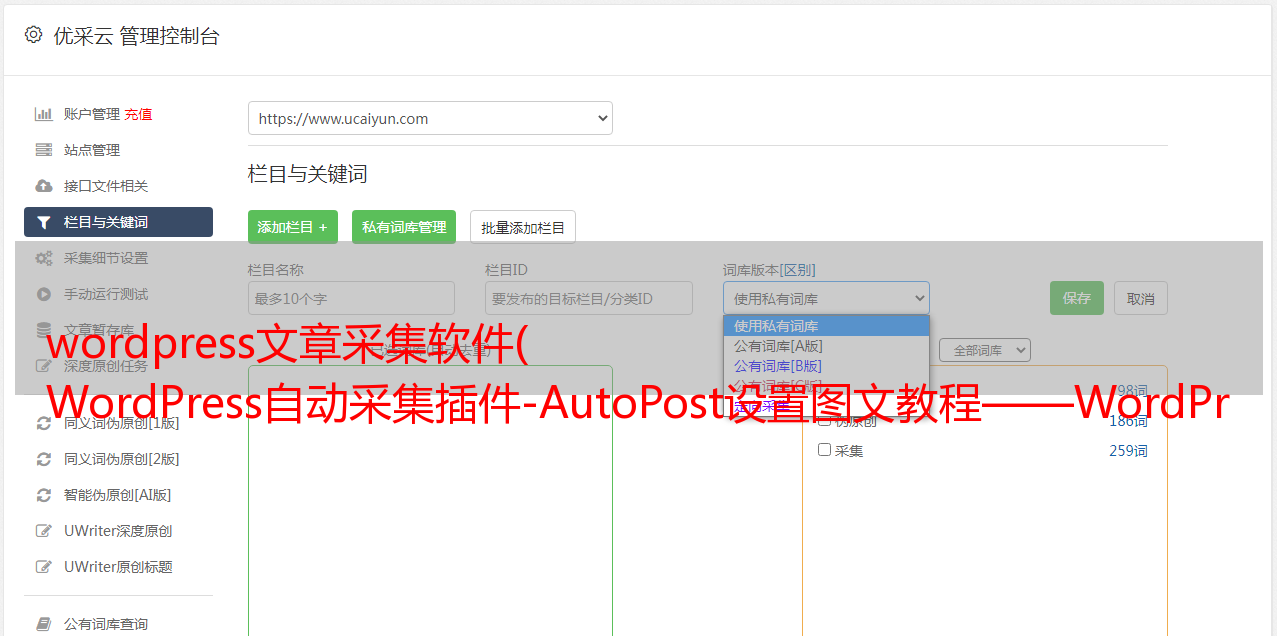Click the 259词 count beside 采集

1128,451
